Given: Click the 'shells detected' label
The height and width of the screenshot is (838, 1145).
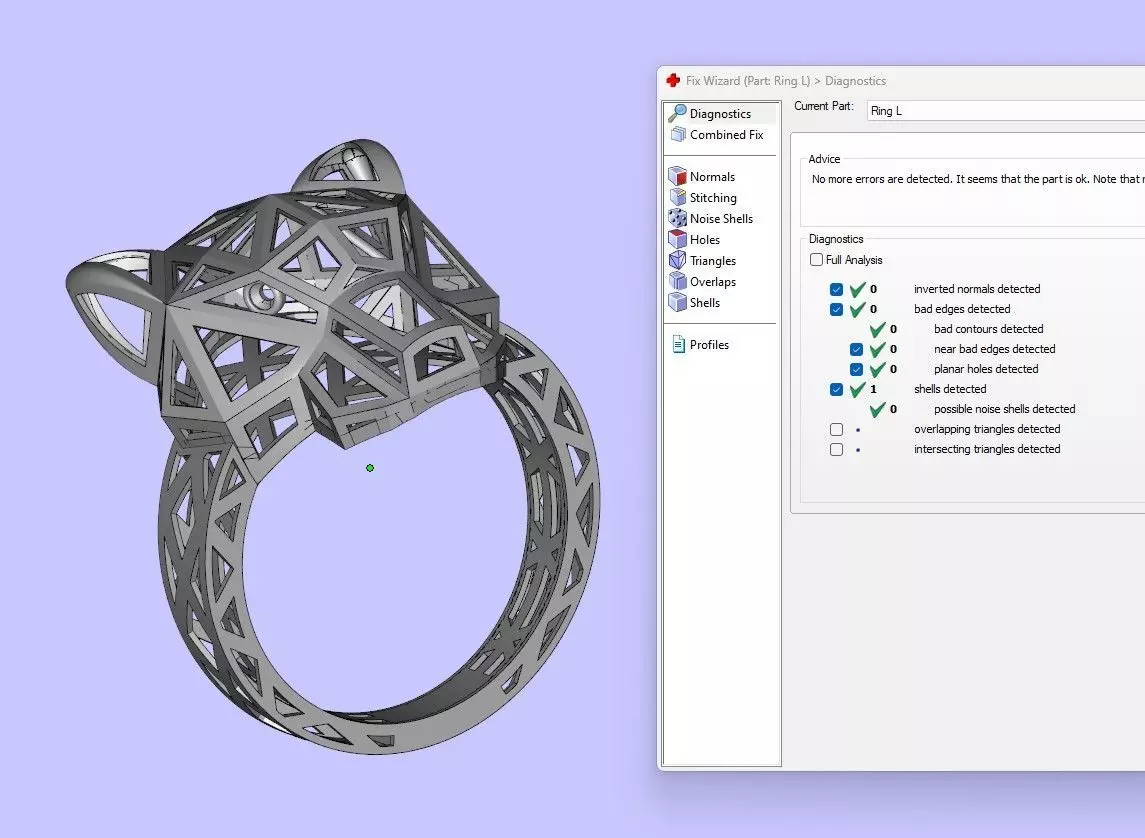Looking at the screenshot, I should [x=950, y=389].
